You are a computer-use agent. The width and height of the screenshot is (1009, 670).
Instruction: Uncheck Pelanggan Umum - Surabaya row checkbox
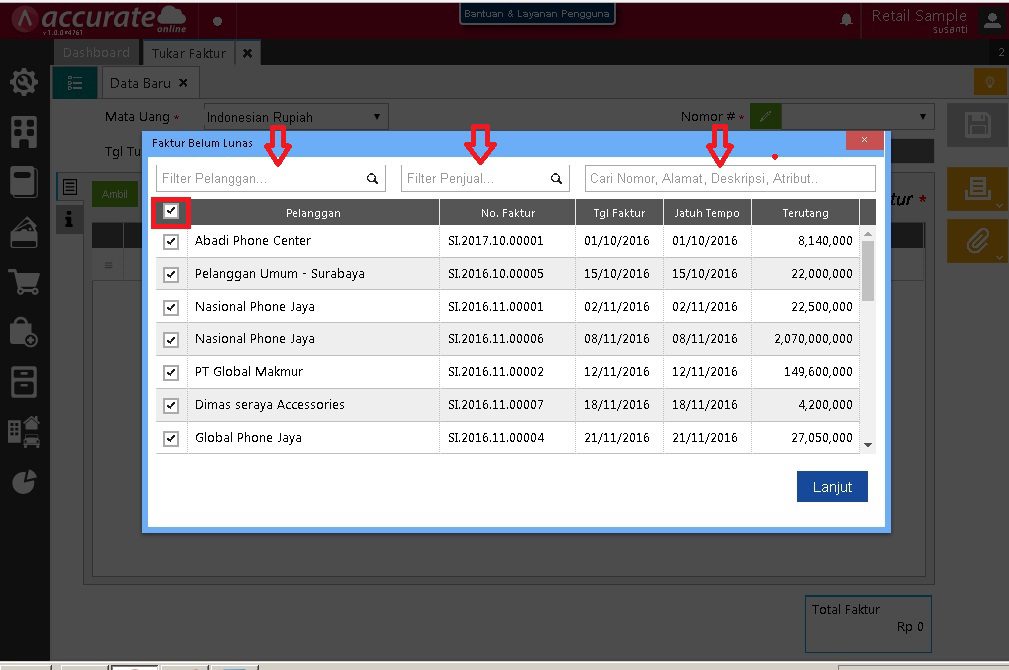pos(171,274)
